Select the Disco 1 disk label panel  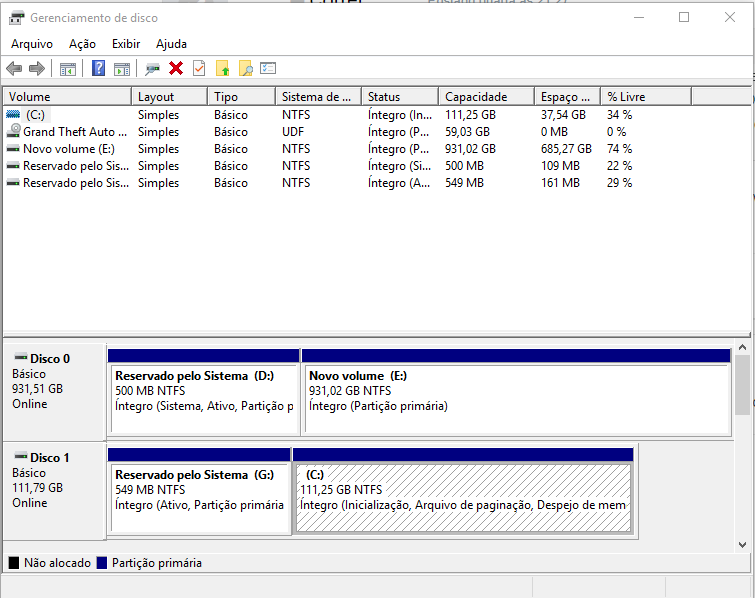click(54, 491)
